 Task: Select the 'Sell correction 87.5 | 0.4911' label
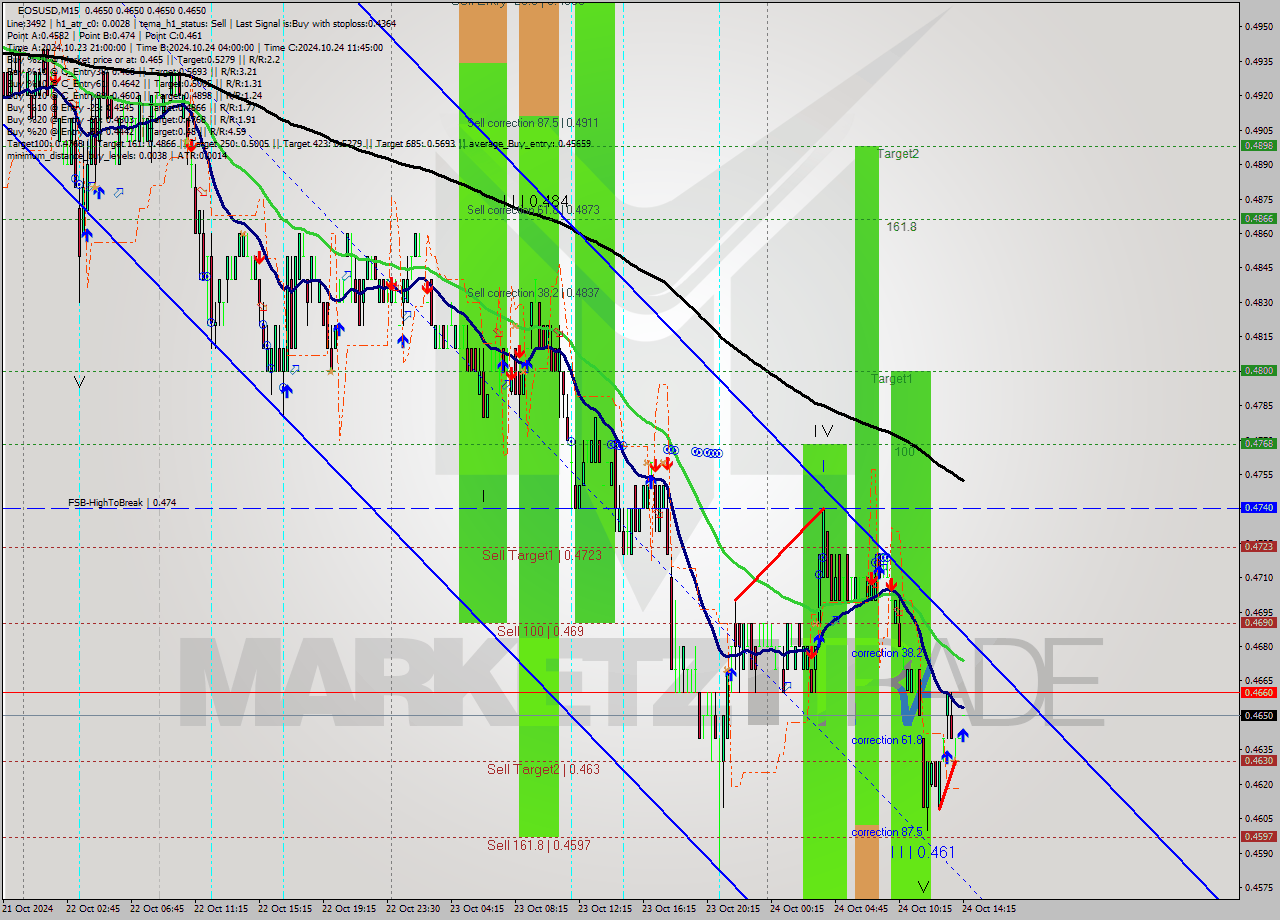pos(533,123)
